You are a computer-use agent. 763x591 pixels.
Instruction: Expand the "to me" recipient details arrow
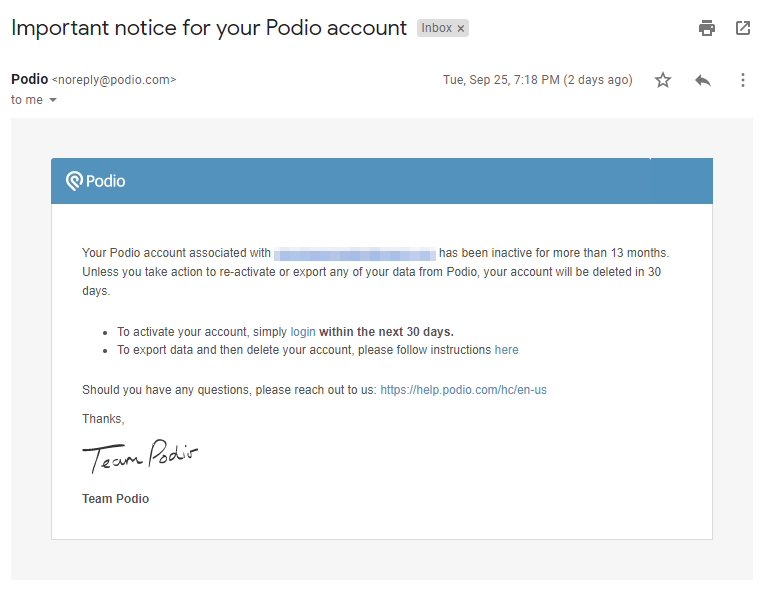click(53, 100)
